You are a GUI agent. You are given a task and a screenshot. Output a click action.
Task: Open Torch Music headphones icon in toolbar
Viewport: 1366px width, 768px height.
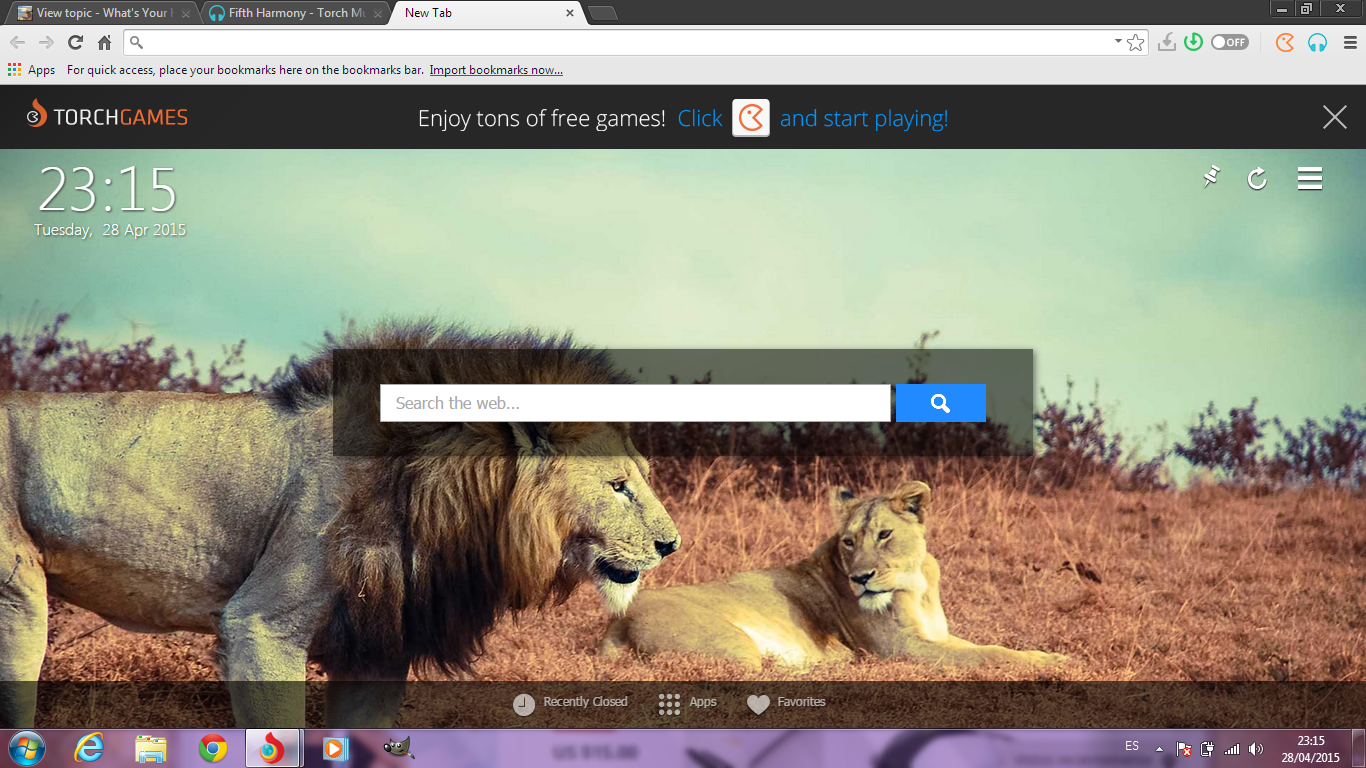click(1317, 42)
